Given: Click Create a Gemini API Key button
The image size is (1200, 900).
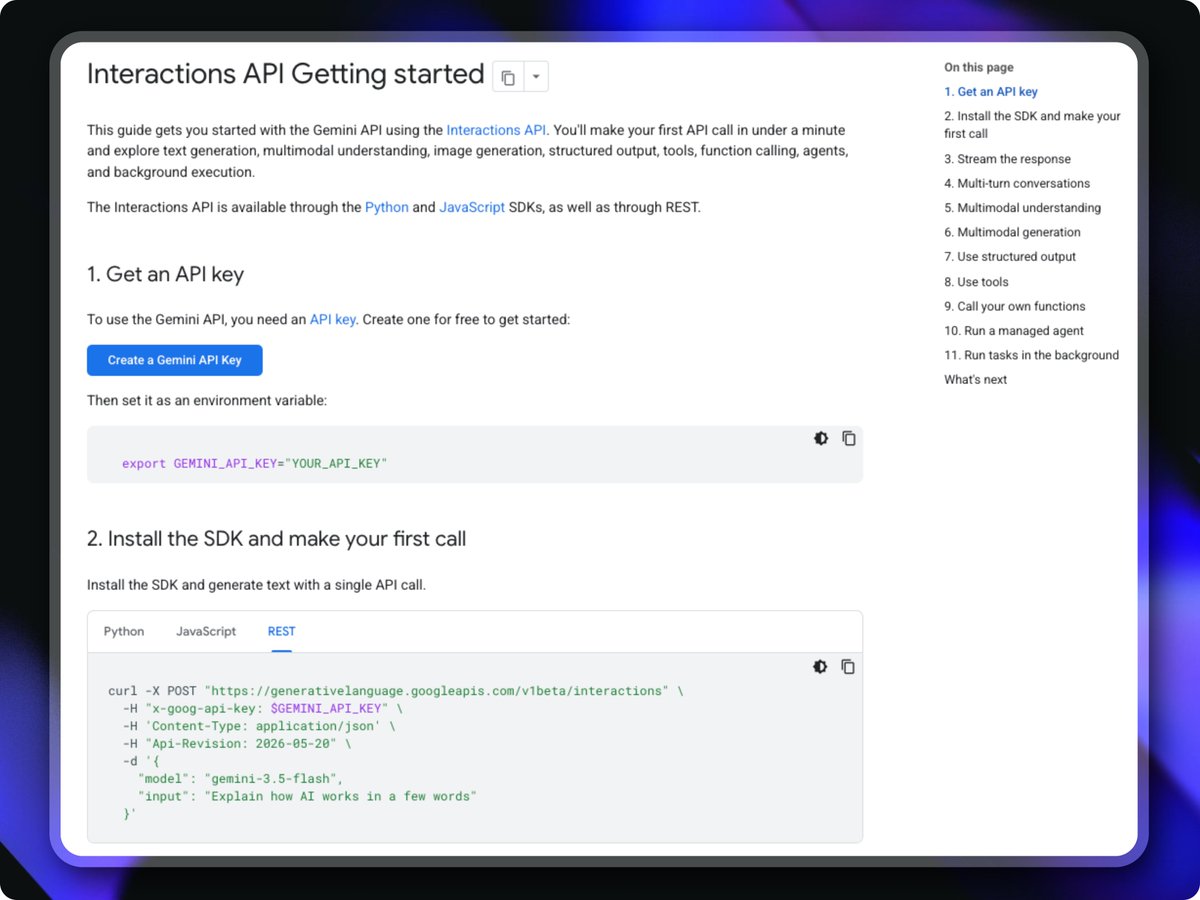Looking at the screenshot, I should click(x=175, y=360).
